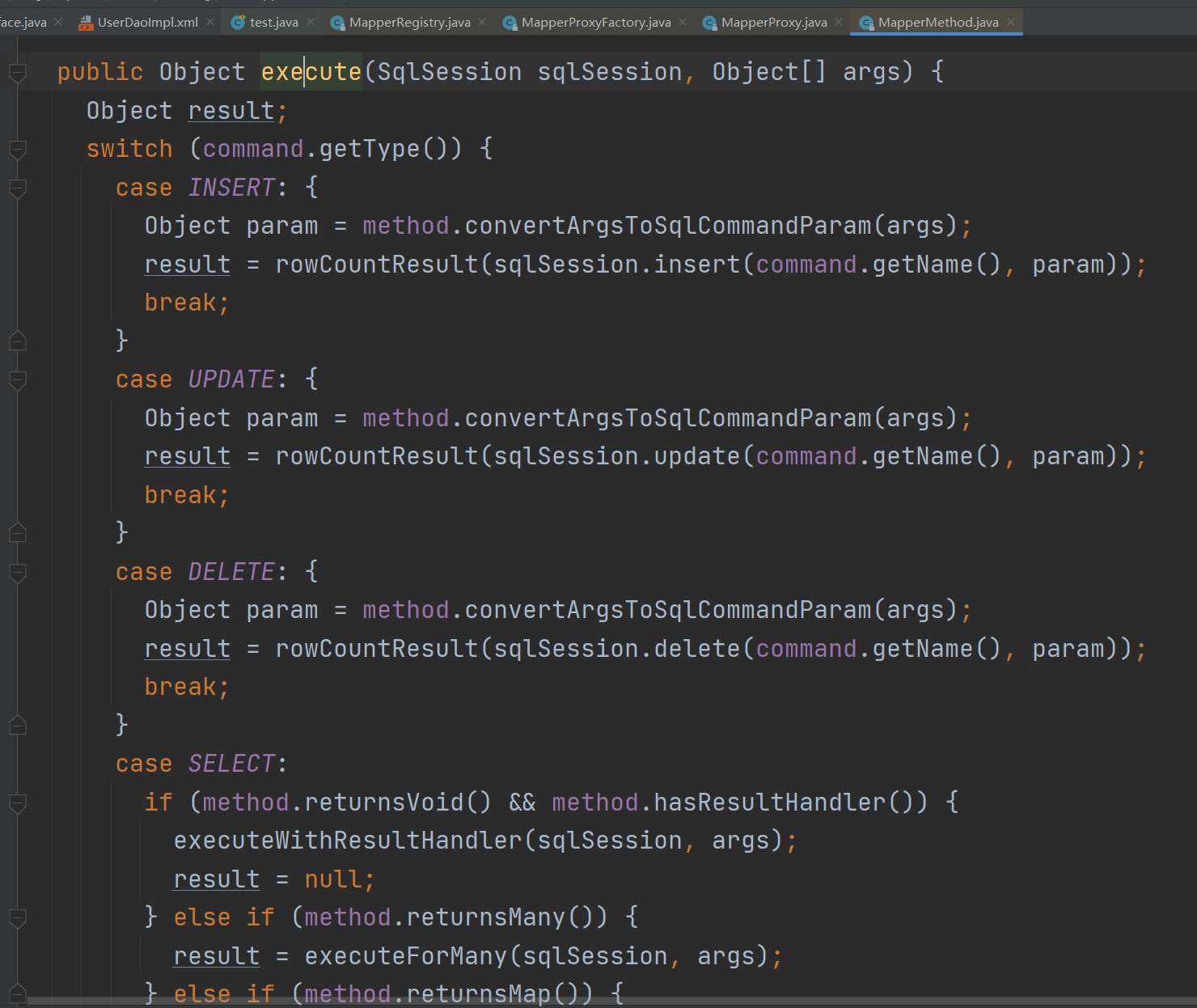The height and width of the screenshot is (1008, 1197).
Task: Click 'break' keyword under case UPDATE
Action: pos(180,495)
